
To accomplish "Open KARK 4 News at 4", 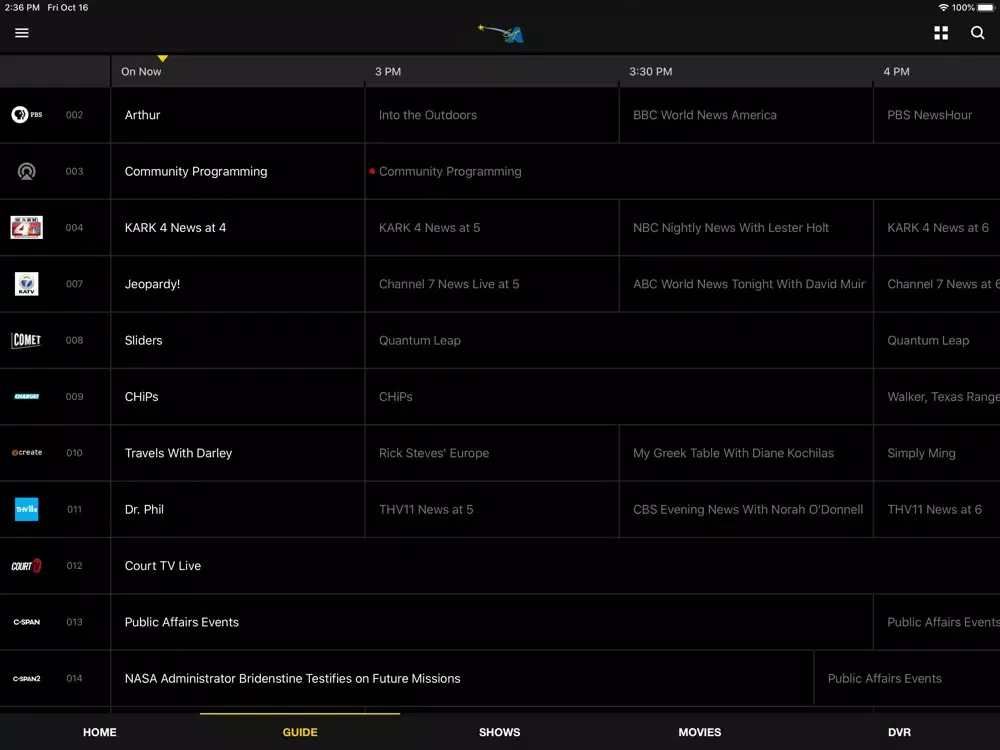I will 238,228.
